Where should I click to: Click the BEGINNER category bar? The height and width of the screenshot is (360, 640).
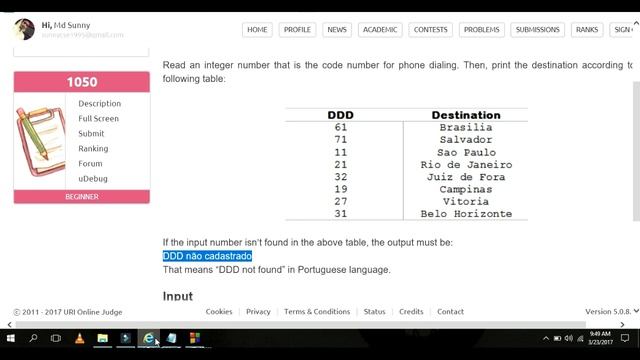click(x=82, y=197)
